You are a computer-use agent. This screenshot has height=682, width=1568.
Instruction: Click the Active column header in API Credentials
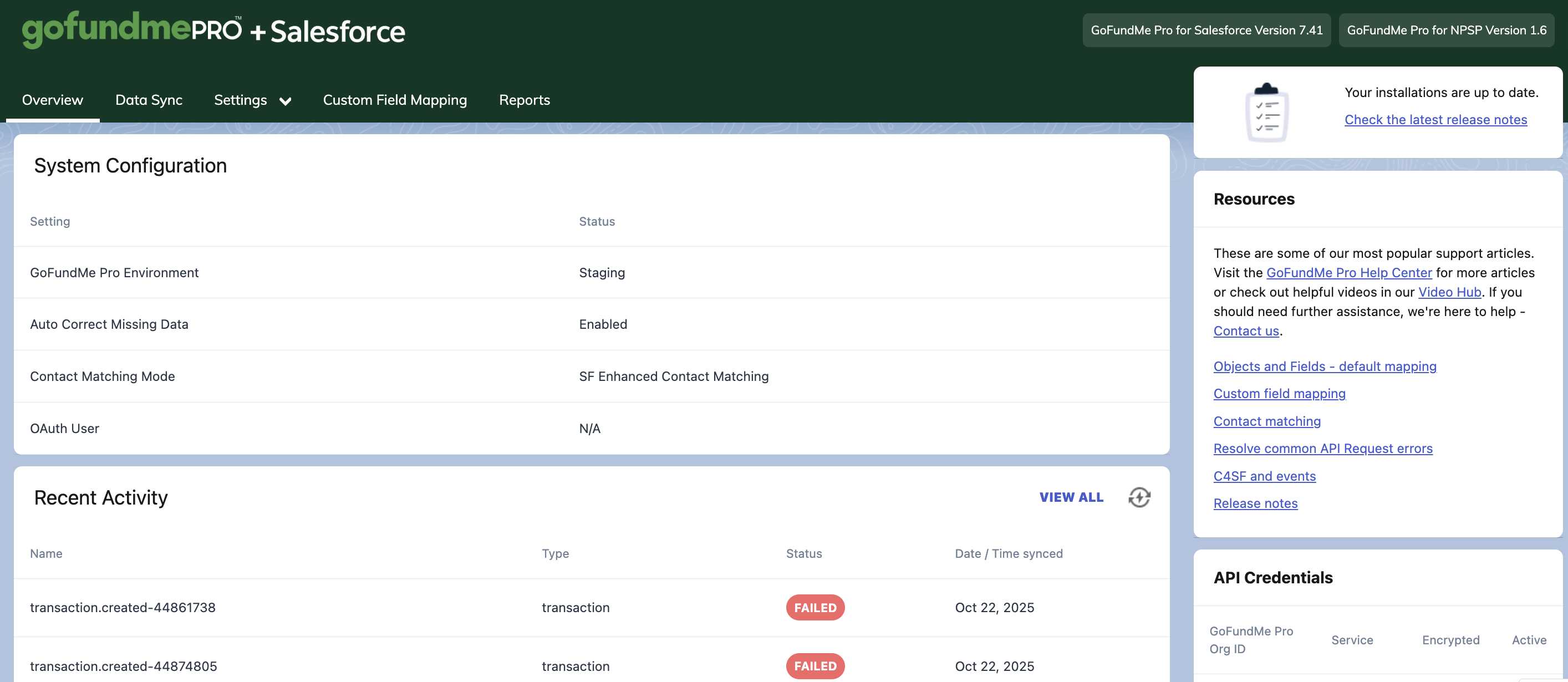pyautogui.click(x=1529, y=639)
